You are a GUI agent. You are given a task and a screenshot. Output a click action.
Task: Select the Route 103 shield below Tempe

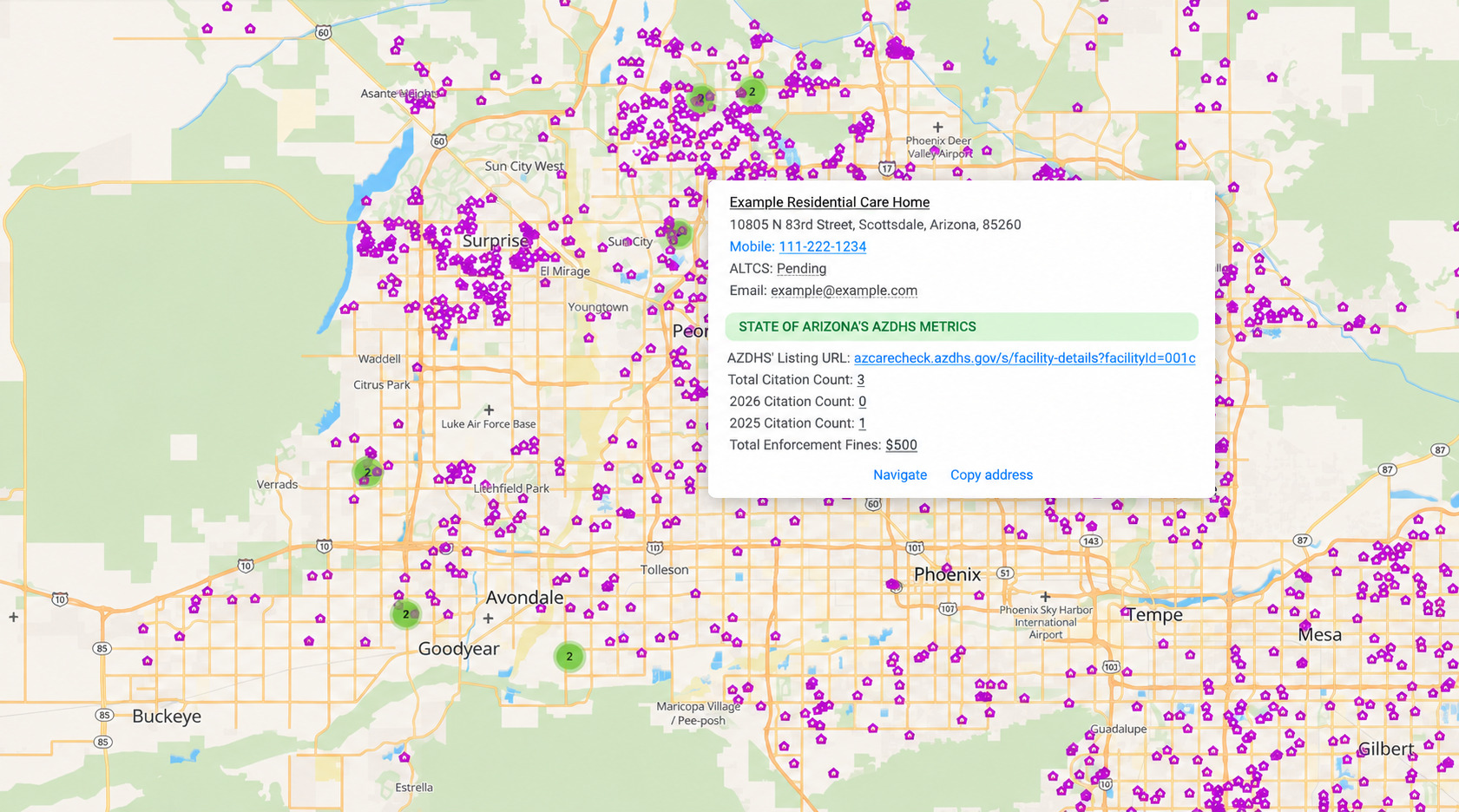pos(1111,667)
